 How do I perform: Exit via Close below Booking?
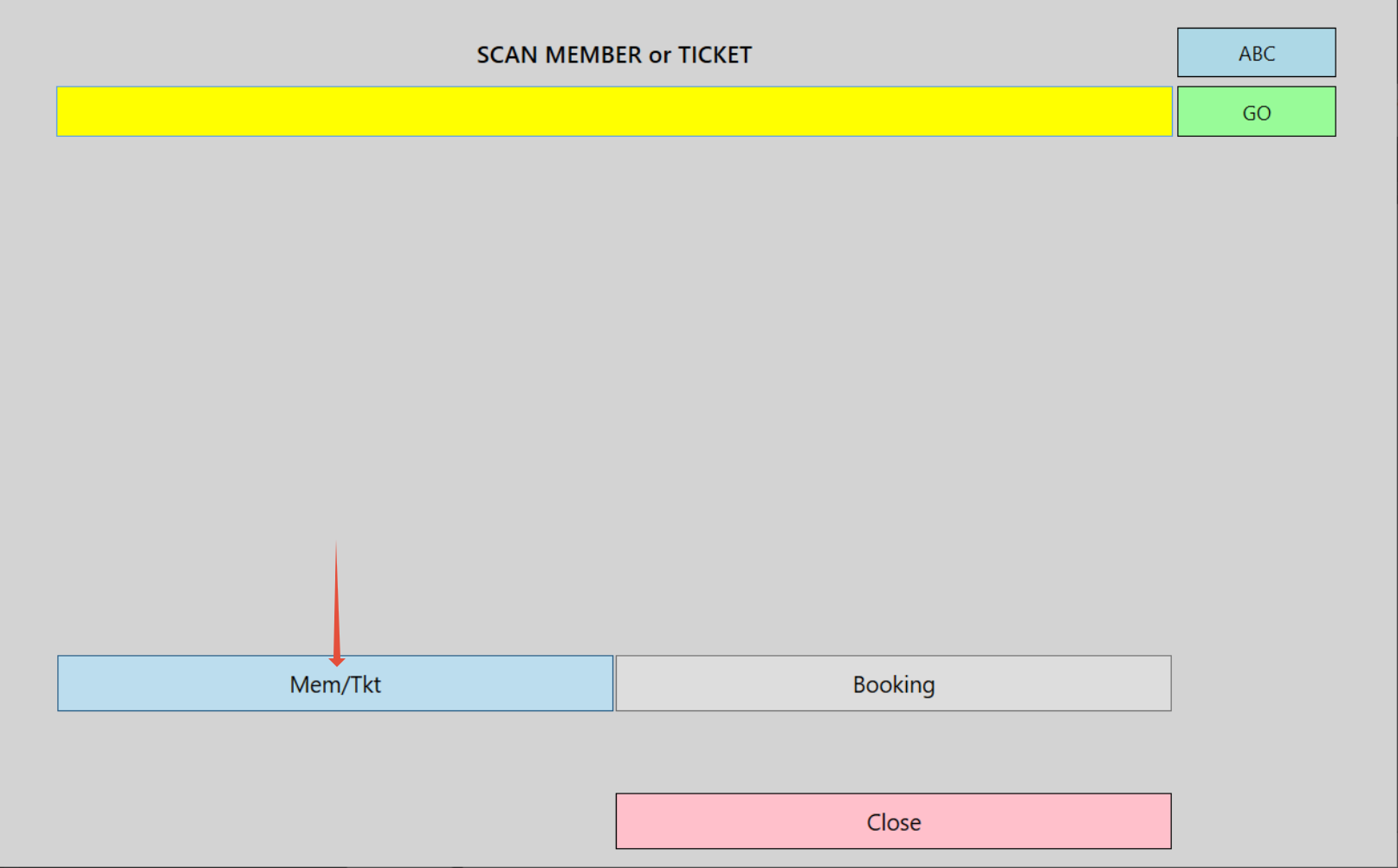pyautogui.click(x=893, y=821)
